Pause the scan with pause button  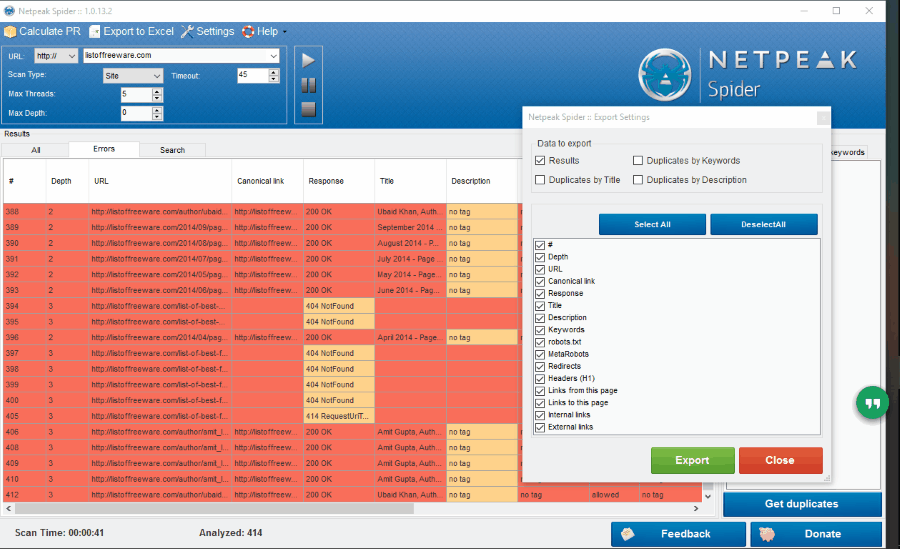tap(308, 86)
